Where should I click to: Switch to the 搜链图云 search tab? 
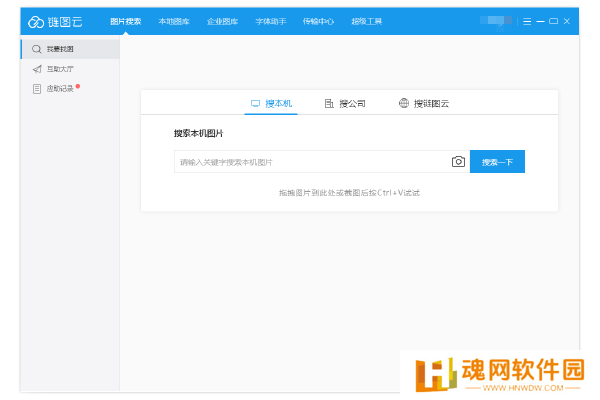tap(424, 103)
